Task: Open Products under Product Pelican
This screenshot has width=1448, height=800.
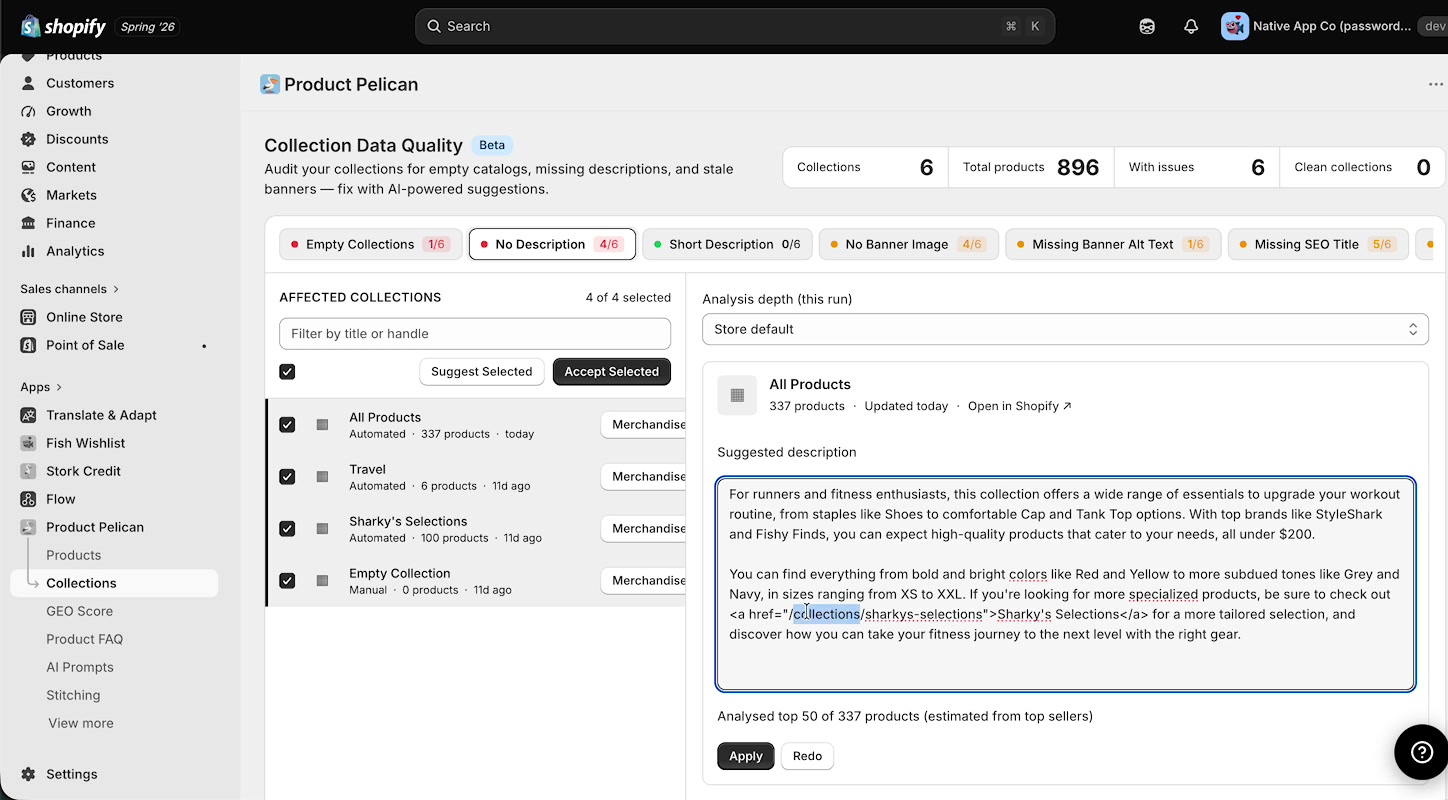Action: pos(73,555)
